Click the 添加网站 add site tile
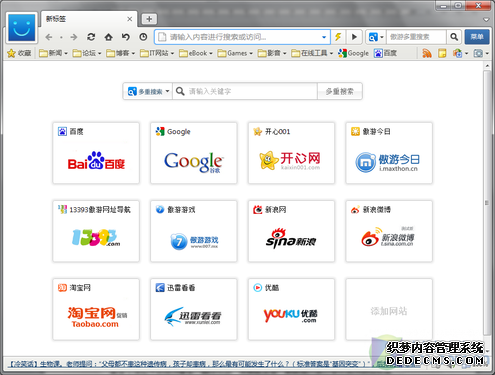The image size is (495, 375). (389, 309)
